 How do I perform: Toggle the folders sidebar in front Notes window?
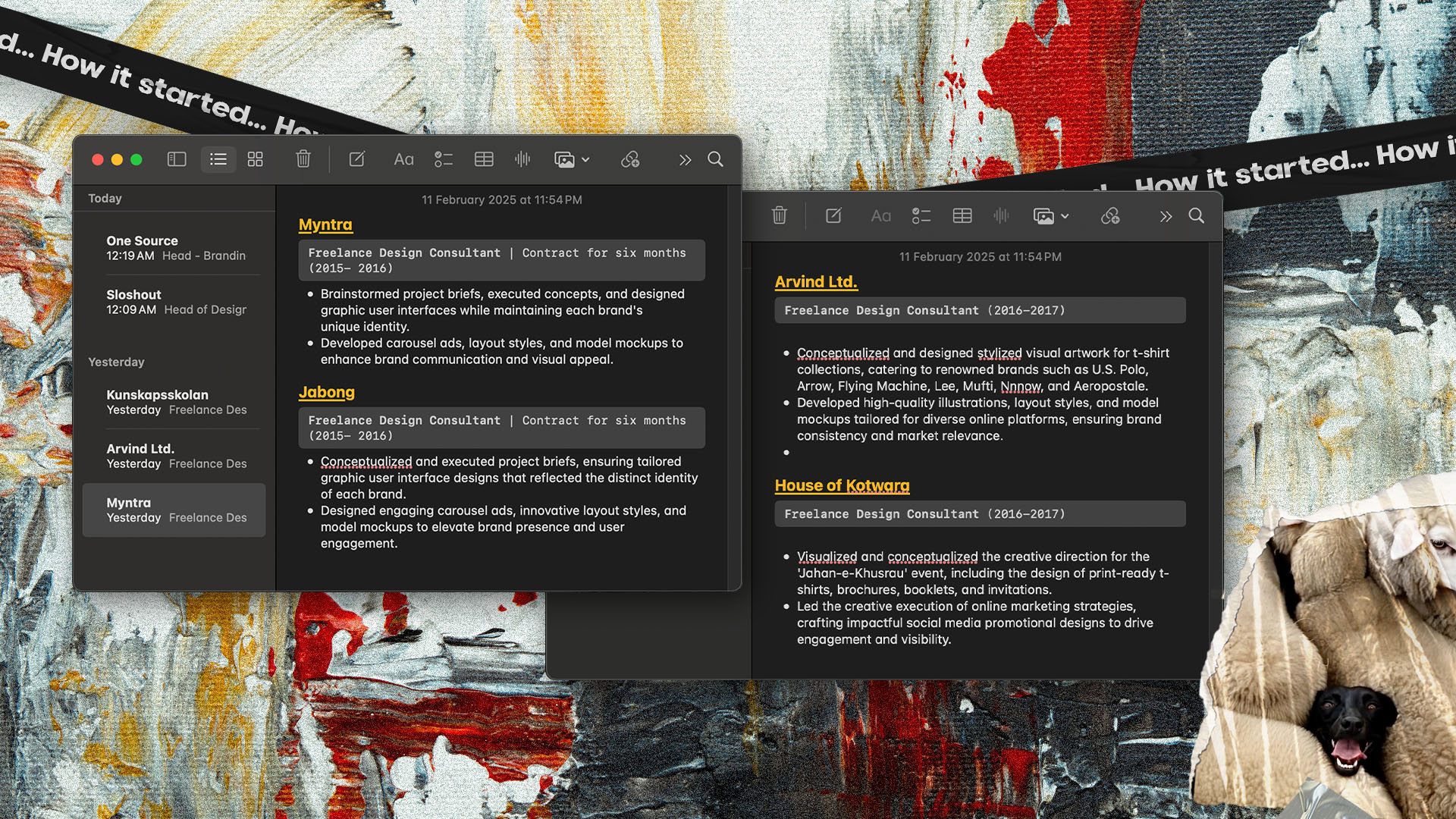(177, 159)
